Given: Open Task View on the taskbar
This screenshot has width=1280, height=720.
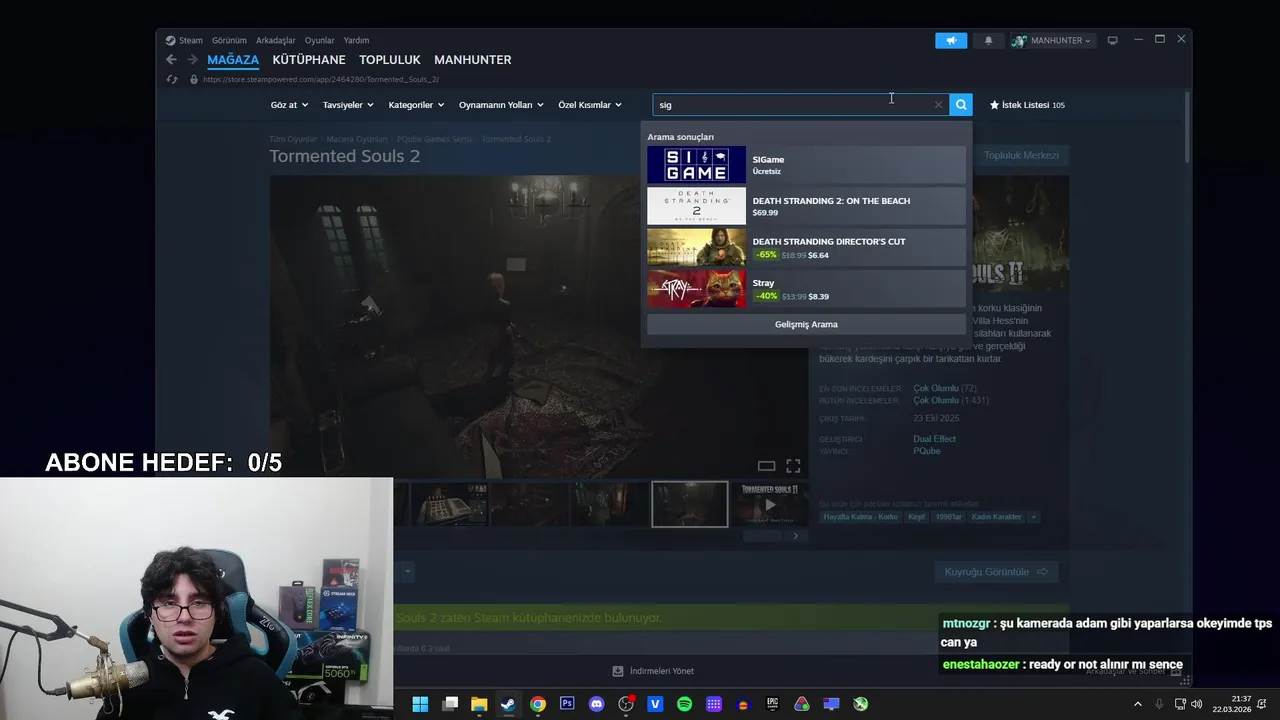Looking at the screenshot, I should click(x=450, y=704).
